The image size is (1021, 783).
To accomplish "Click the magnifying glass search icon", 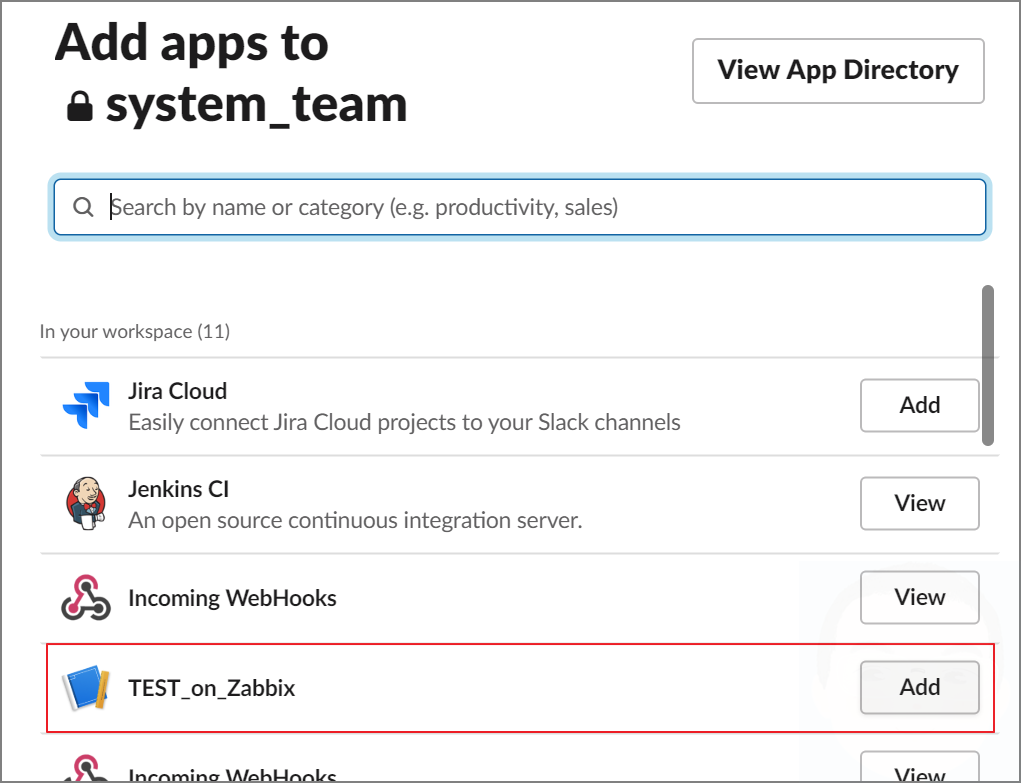I will 83,206.
